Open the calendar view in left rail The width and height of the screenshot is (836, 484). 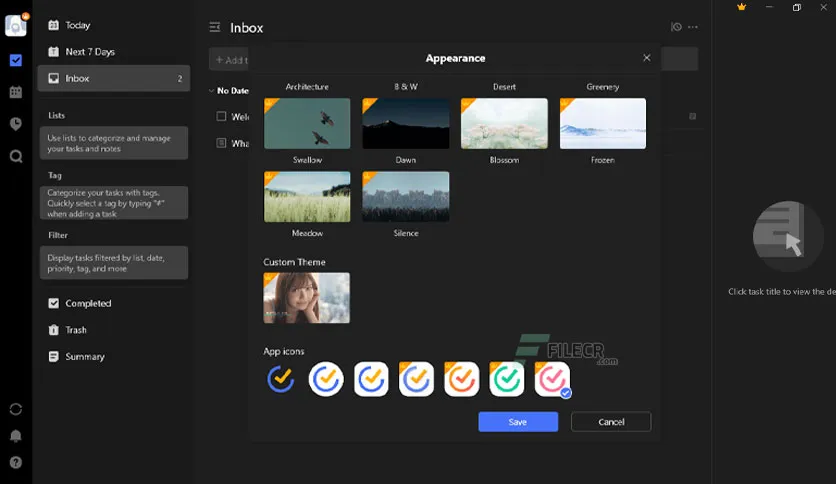16,92
